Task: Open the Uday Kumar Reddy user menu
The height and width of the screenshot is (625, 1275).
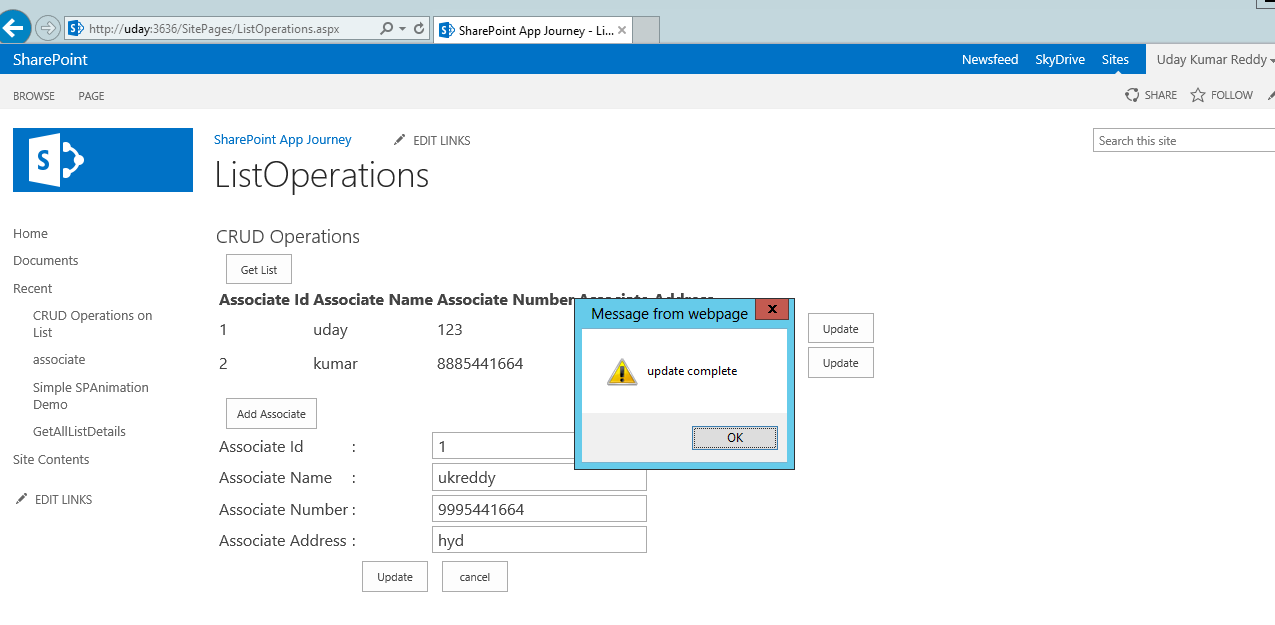Action: 1215,60
